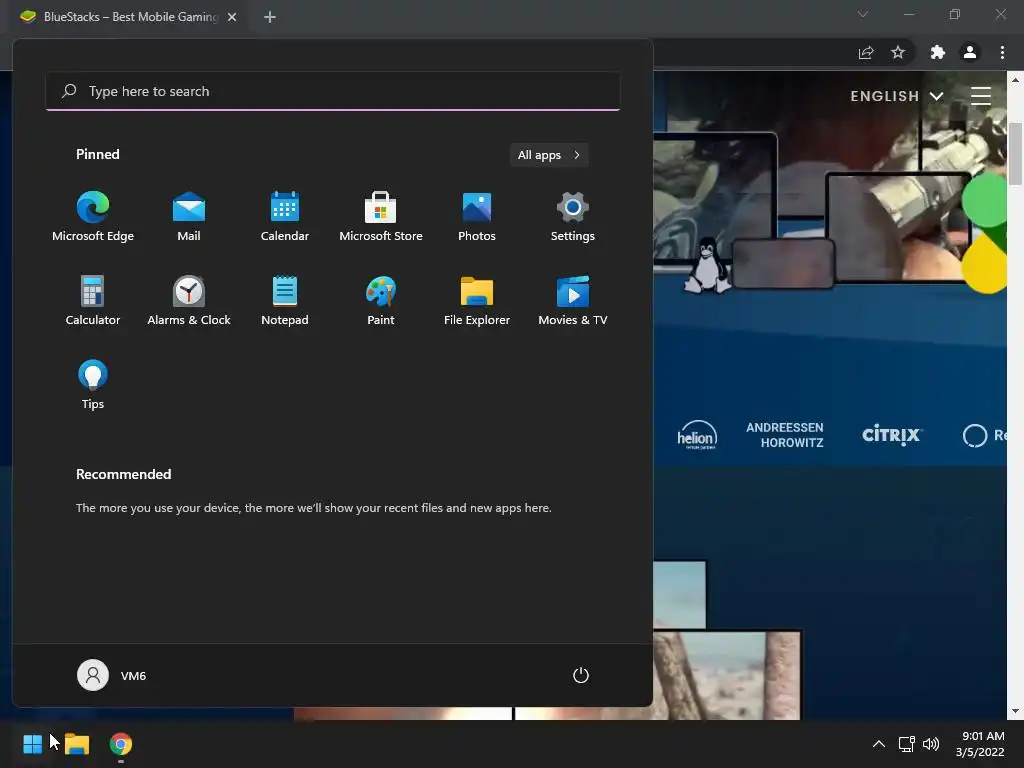
Task: Open network status in system tray
Action: (x=906, y=744)
